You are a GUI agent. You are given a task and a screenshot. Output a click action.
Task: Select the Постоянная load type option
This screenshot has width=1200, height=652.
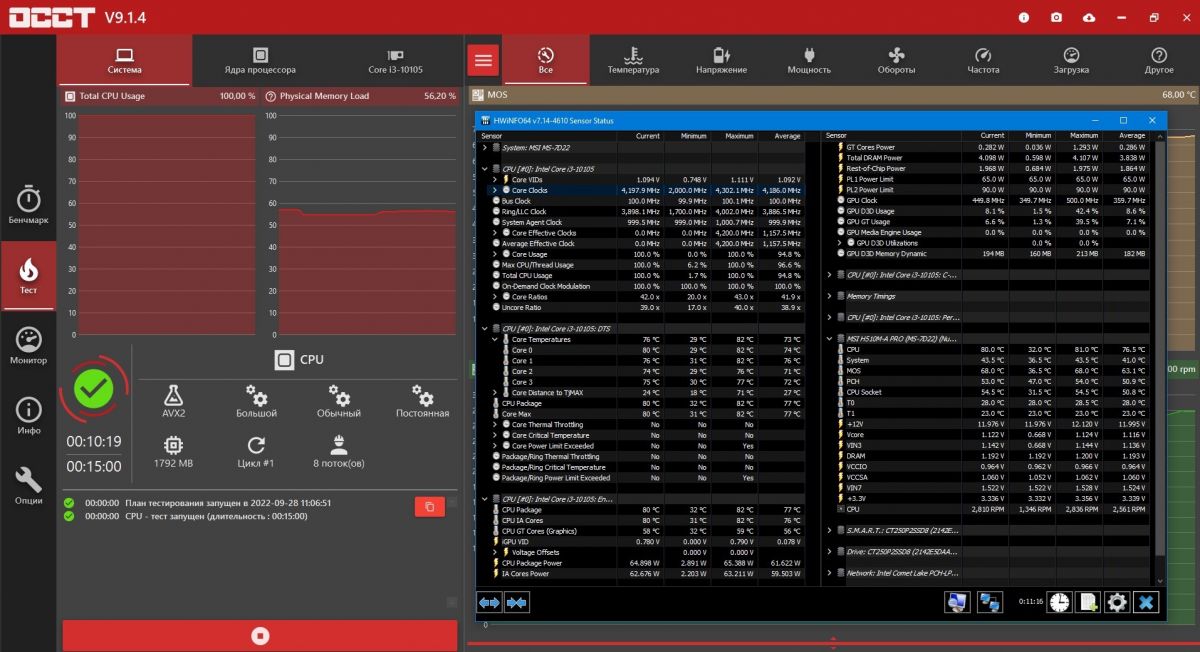coord(422,401)
